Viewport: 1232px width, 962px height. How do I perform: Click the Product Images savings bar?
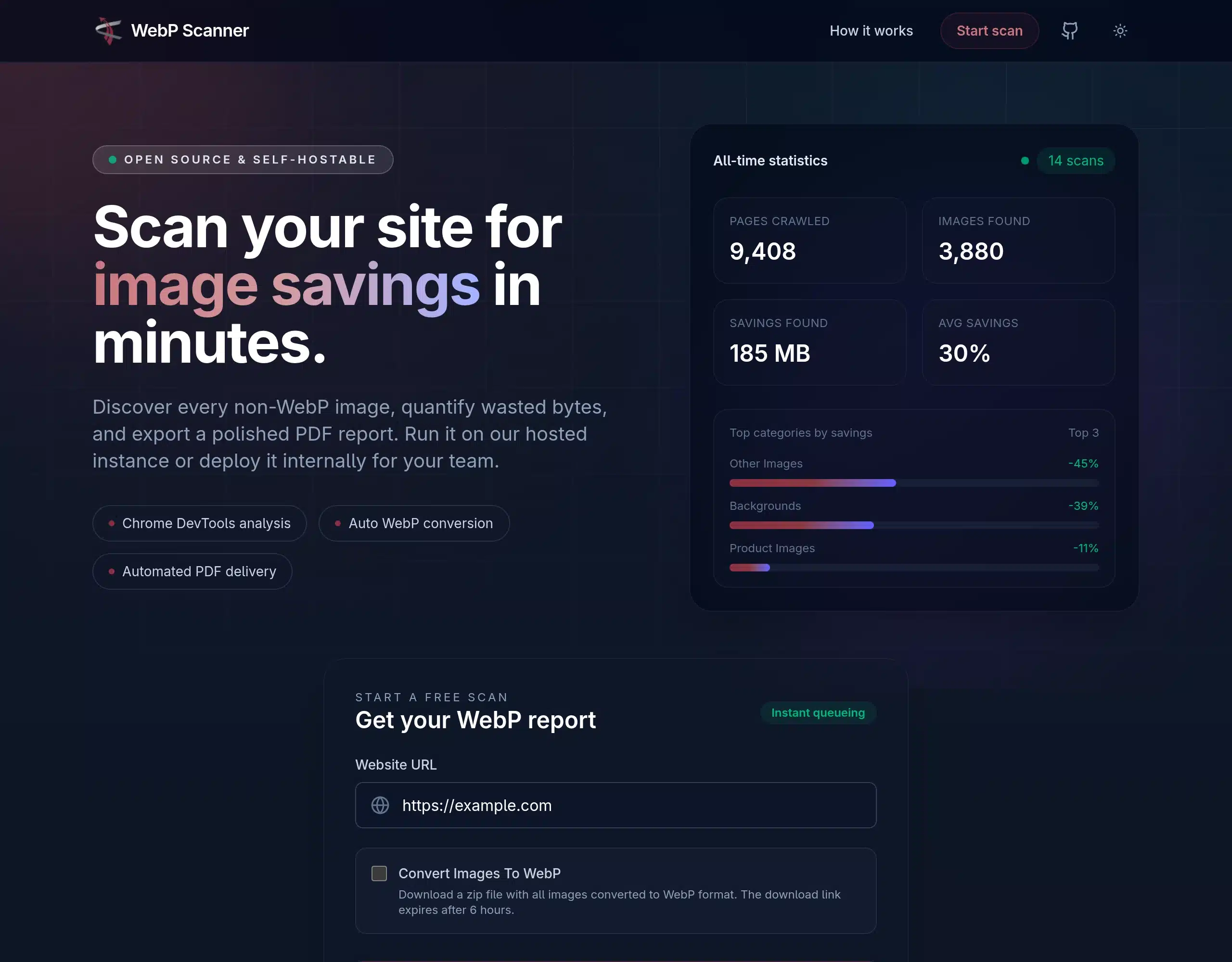point(914,567)
